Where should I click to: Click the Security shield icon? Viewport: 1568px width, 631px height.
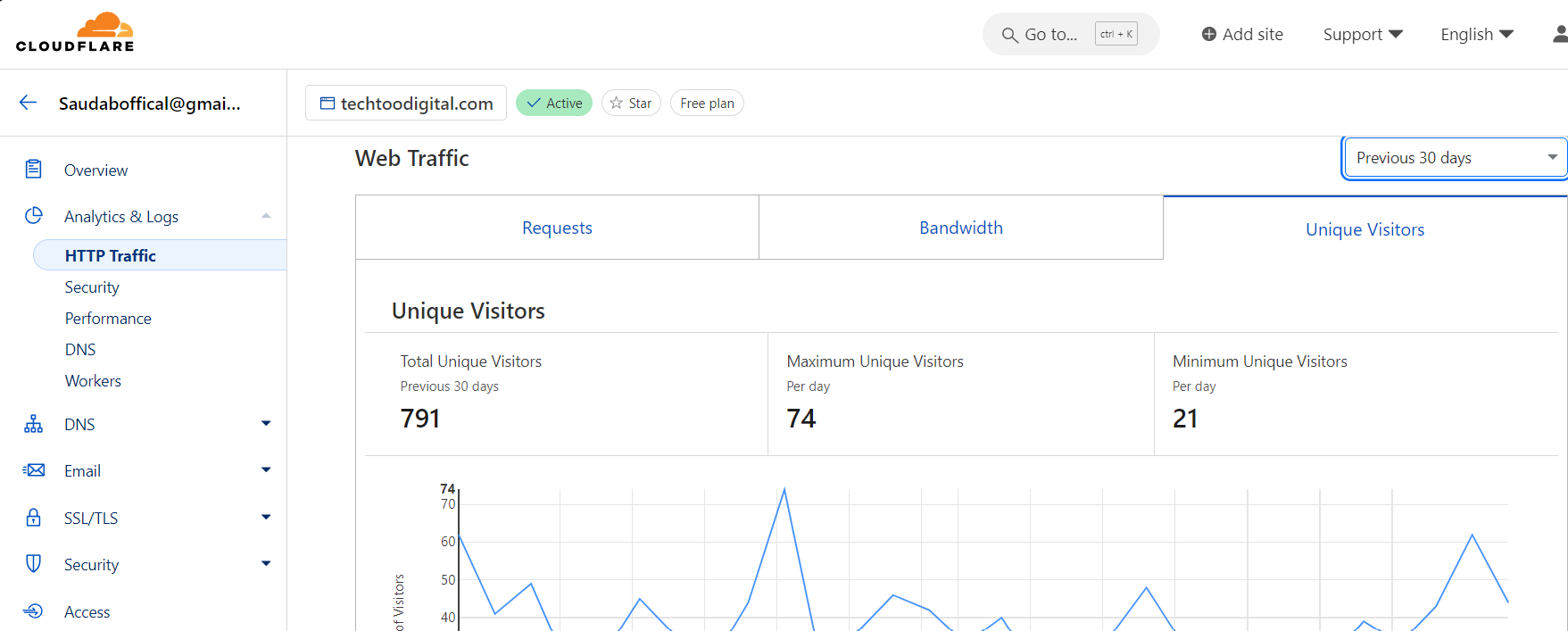point(34,564)
